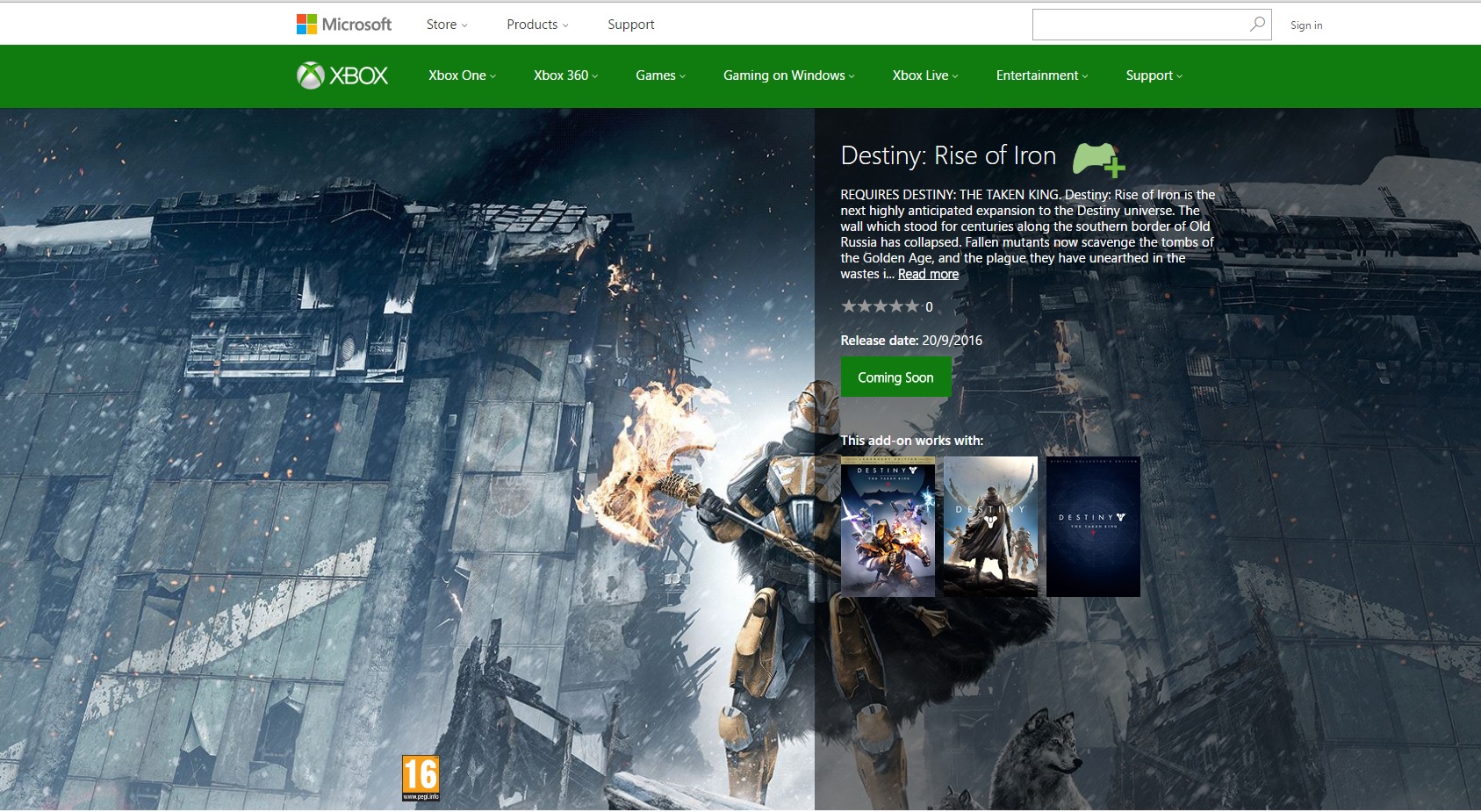The width and height of the screenshot is (1481, 812).
Task: Click the search magnifier icon
Action: click(x=1257, y=25)
